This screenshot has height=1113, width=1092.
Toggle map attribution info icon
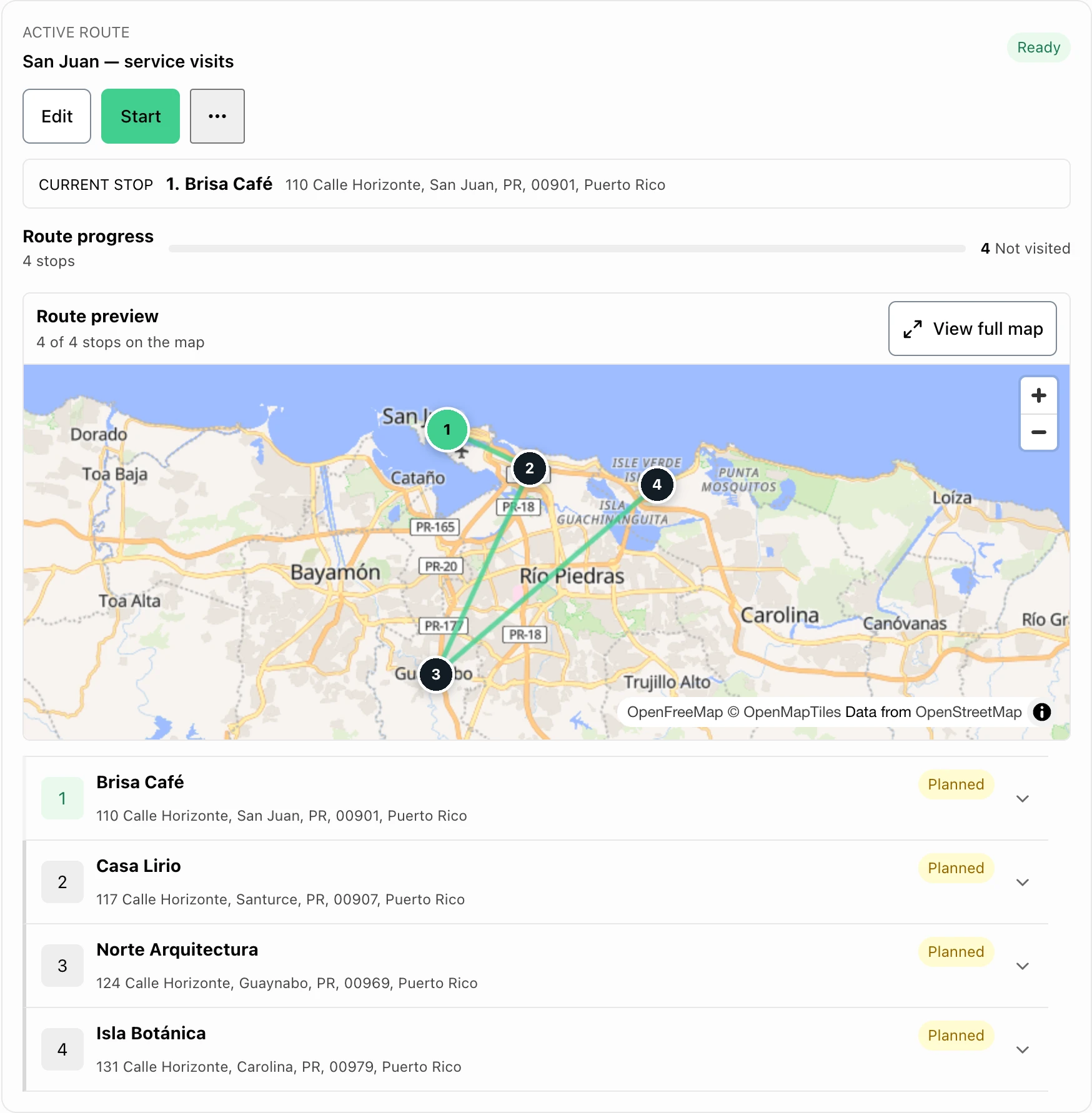click(x=1041, y=712)
